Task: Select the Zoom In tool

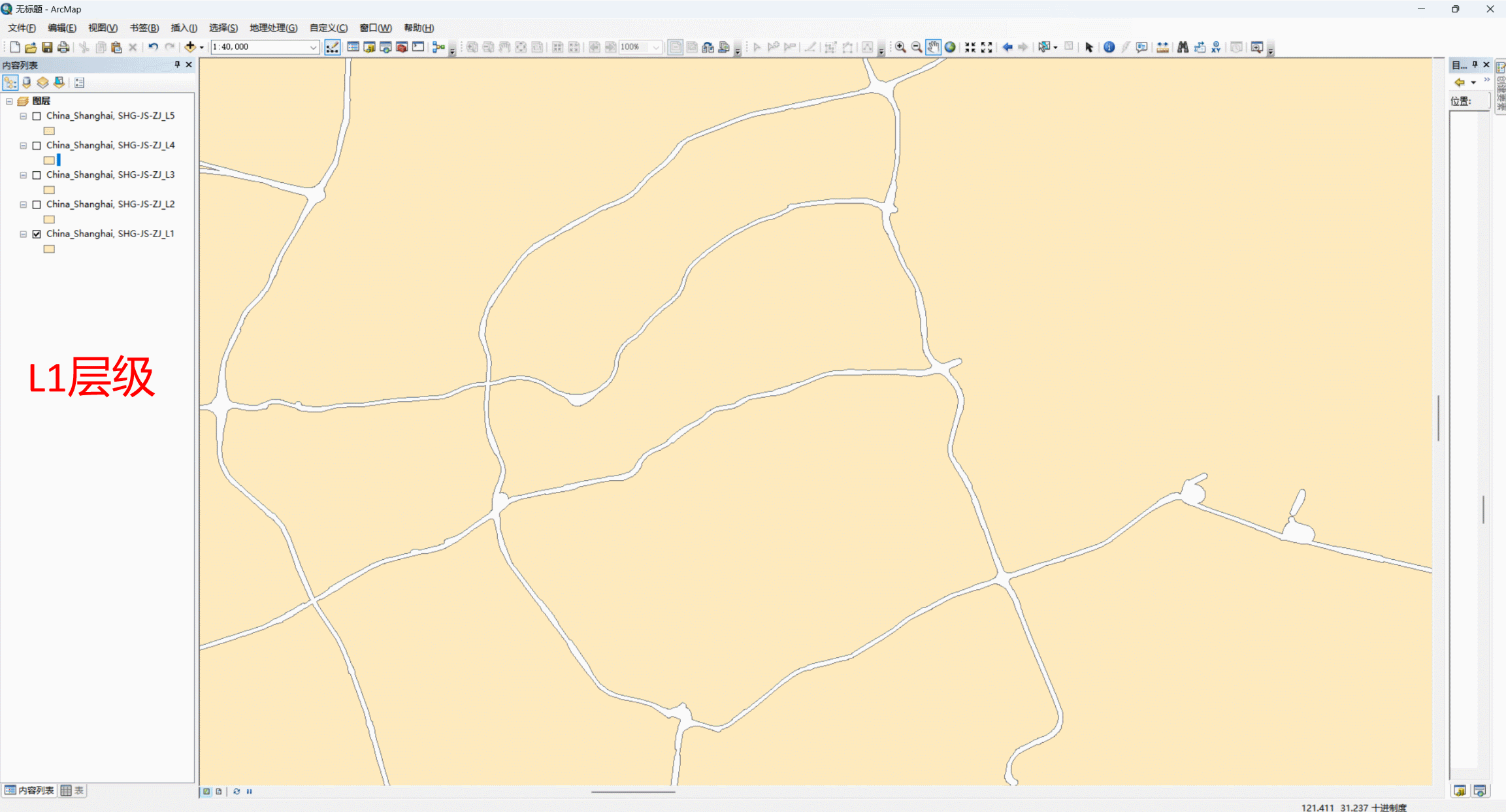Action: click(900, 47)
